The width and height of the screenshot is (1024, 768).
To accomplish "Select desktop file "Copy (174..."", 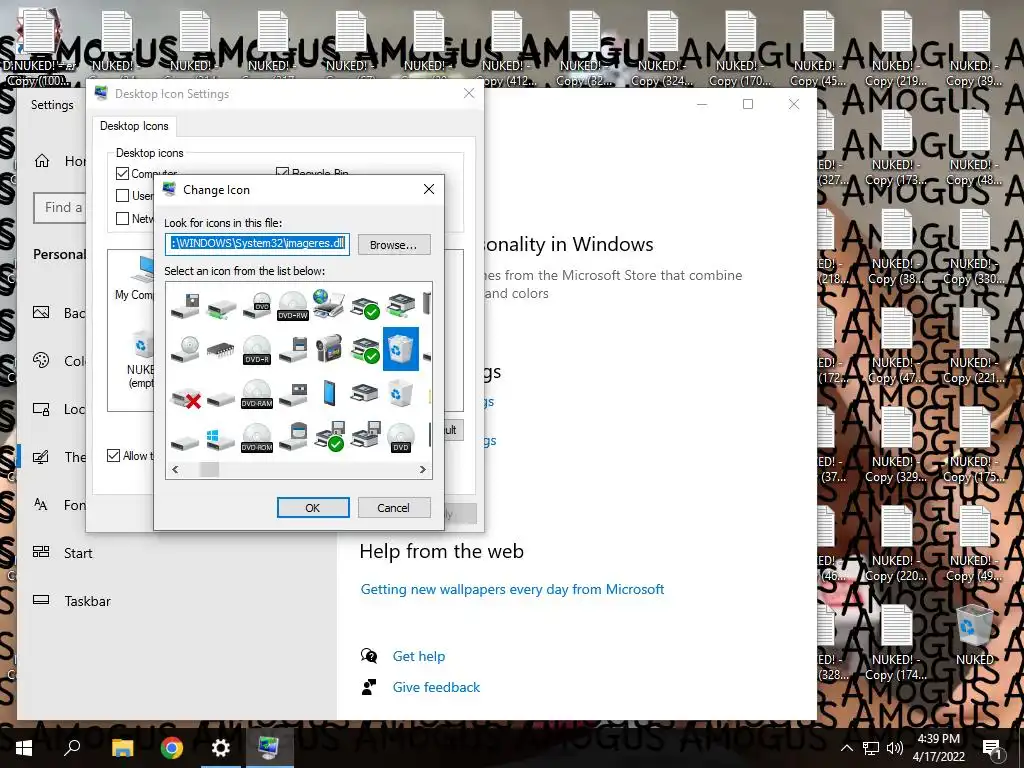I will [x=896, y=643].
